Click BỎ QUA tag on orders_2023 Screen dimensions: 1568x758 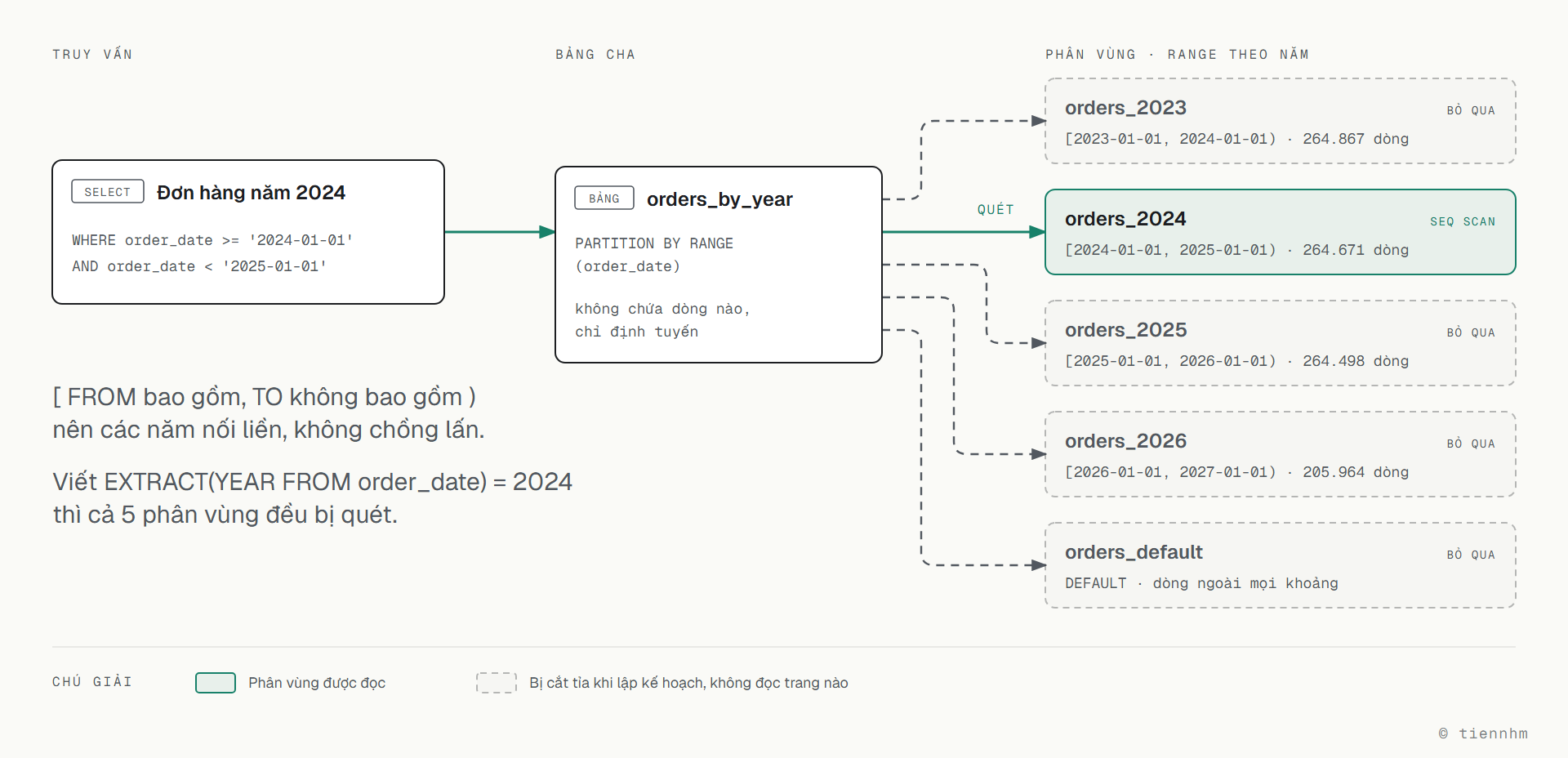(1471, 110)
